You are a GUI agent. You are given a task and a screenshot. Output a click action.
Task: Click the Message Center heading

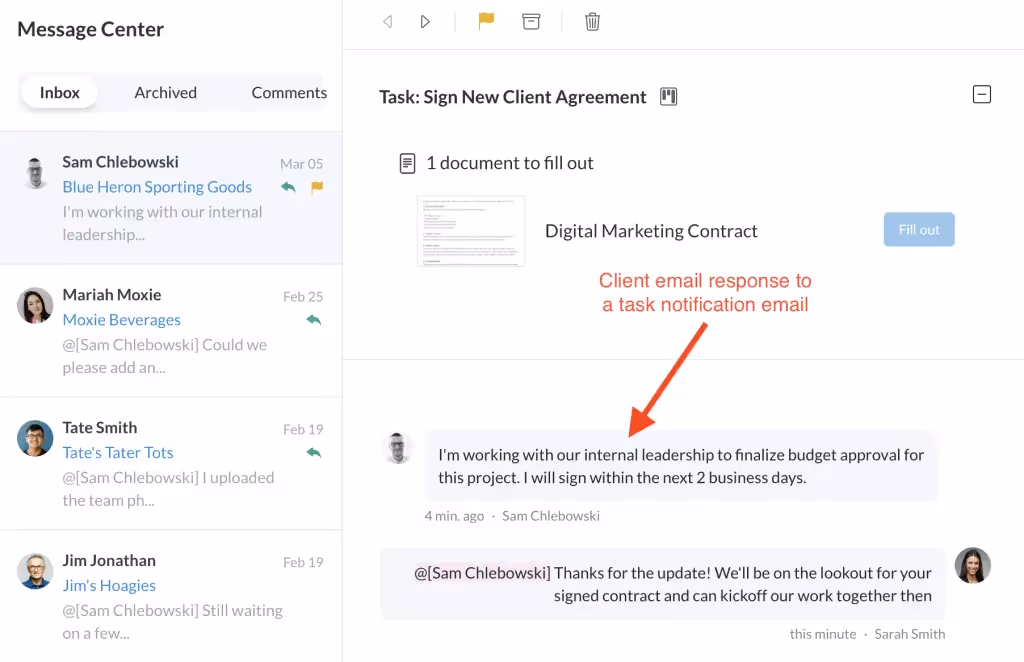tap(90, 29)
